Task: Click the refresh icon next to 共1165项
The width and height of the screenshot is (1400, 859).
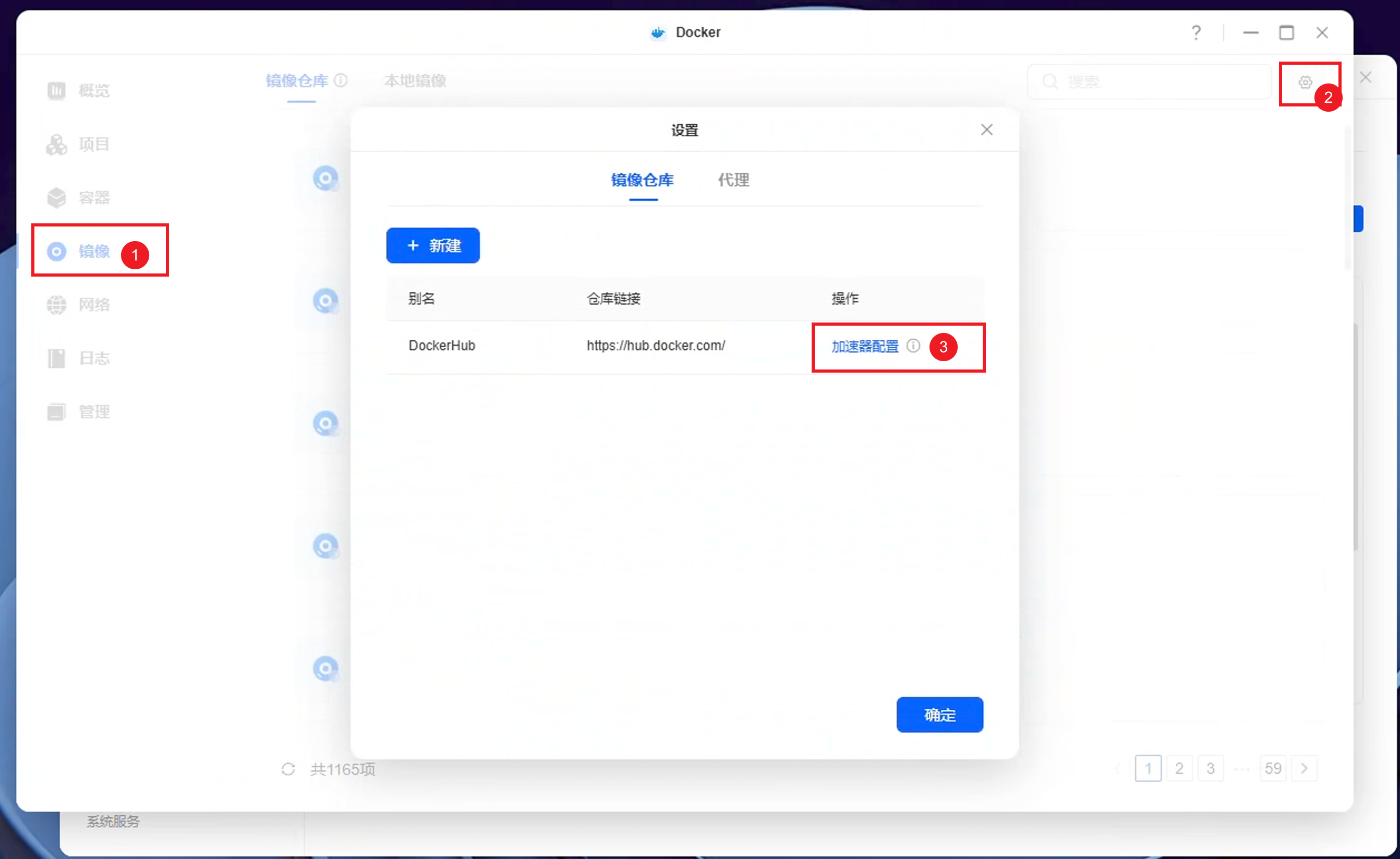Action: (x=288, y=769)
